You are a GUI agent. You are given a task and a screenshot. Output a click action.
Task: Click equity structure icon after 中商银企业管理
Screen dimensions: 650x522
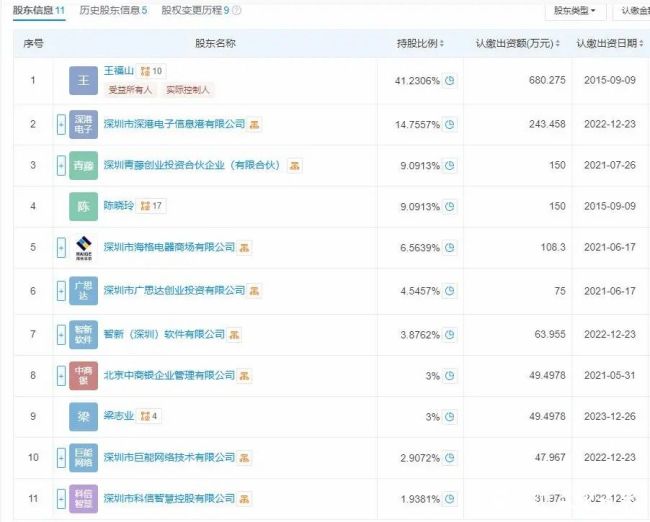click(244, 376)
